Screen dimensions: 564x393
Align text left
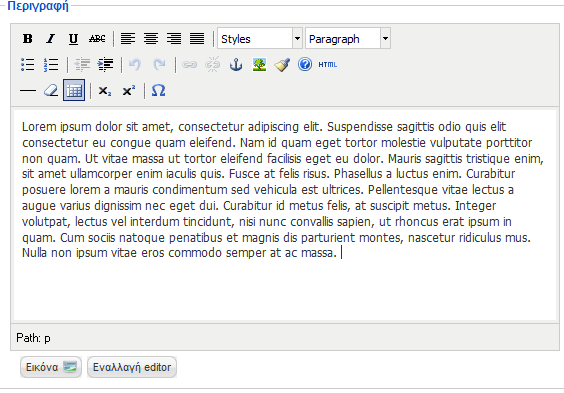pos(128,38)
